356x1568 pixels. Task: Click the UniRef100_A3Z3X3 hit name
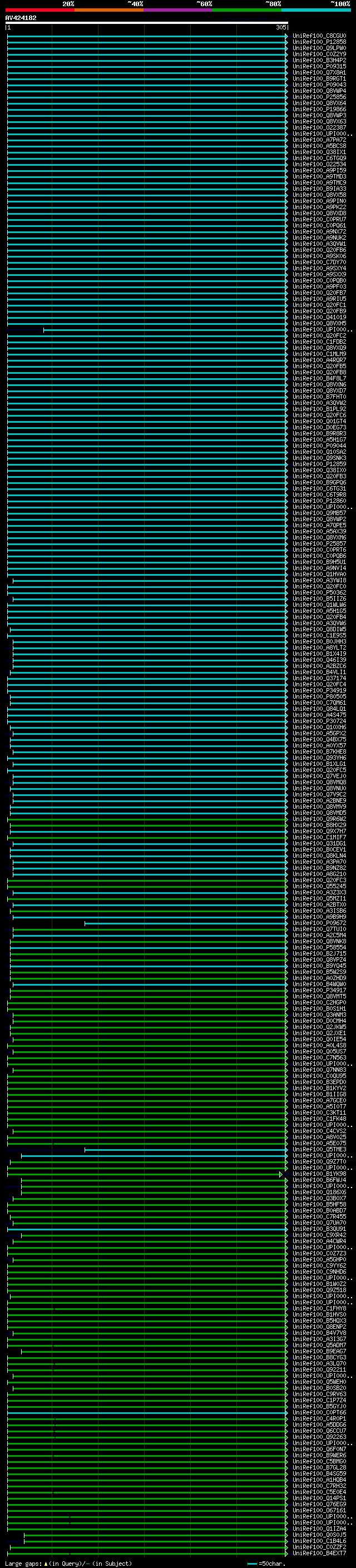click(x=319, y=892)
